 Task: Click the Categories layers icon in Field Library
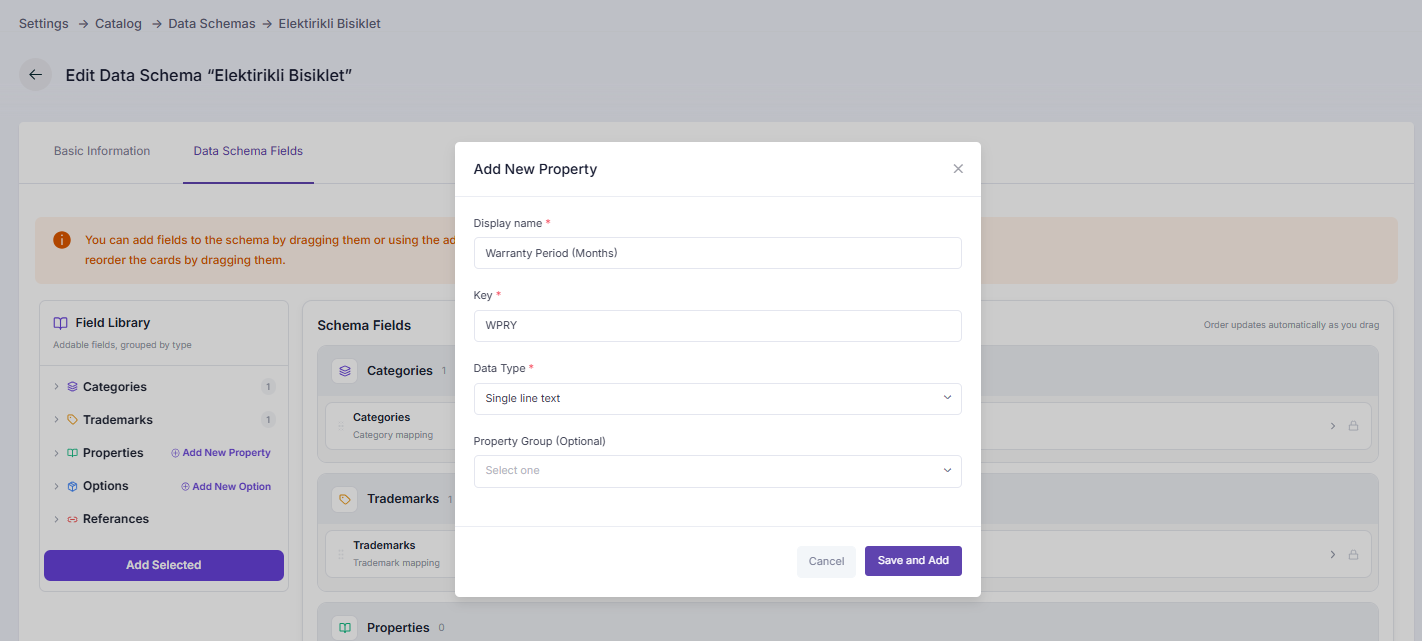pyautogui.click(x=72, y=387)
